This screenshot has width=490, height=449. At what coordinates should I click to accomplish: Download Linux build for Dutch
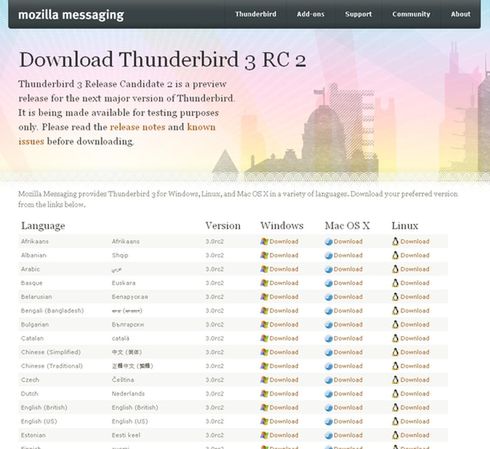tap(415, 394)
